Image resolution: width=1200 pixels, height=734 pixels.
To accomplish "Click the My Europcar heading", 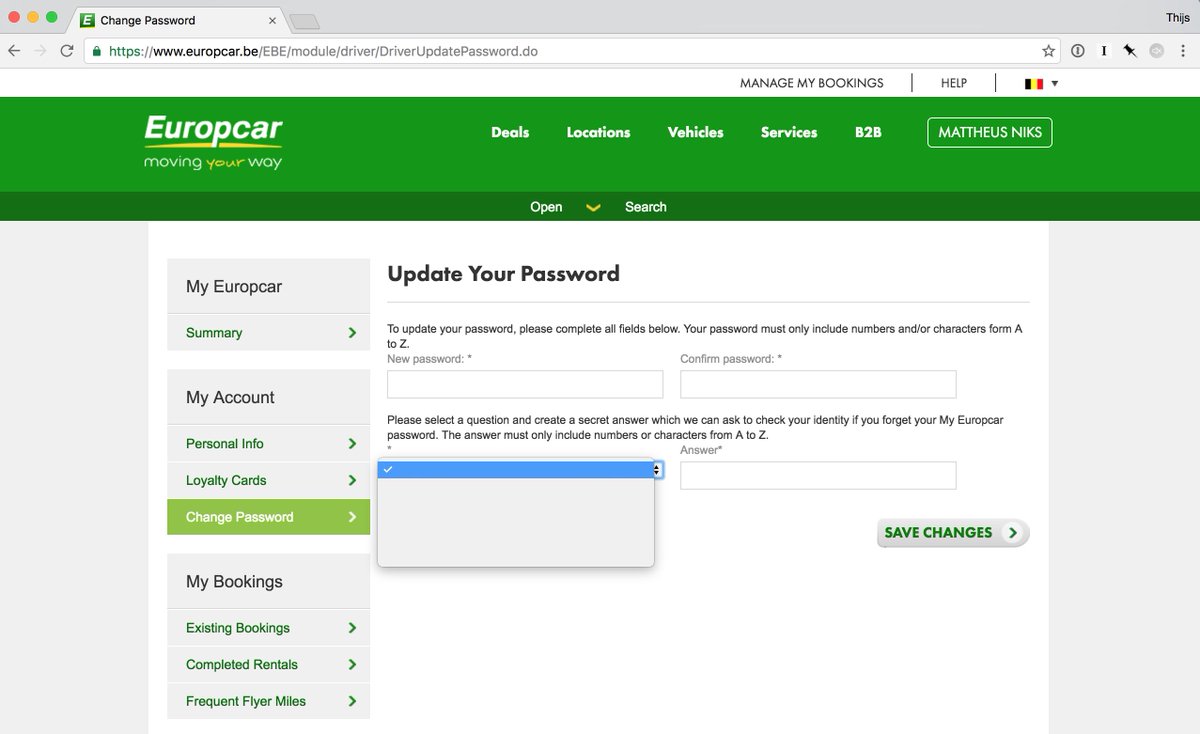I will [x=234, y=287].
